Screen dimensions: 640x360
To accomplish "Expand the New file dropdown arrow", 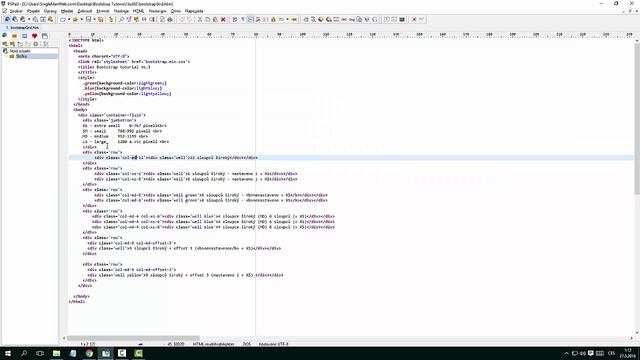I will click(x=69, y=19).
